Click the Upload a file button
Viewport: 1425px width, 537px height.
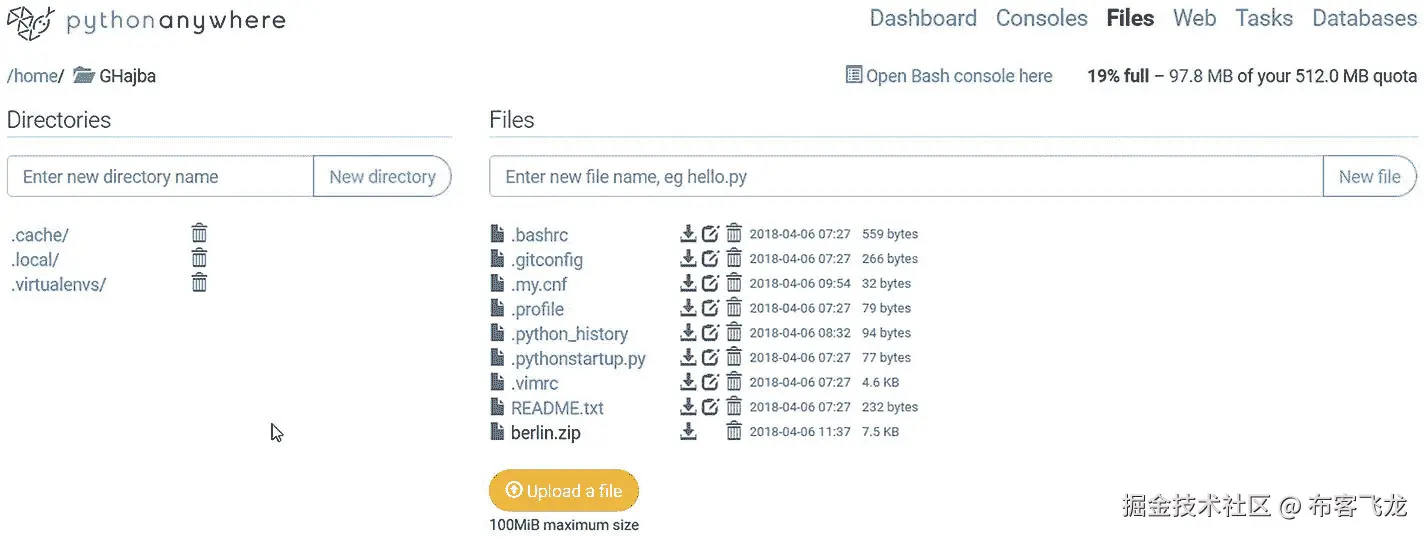(564, 491)
